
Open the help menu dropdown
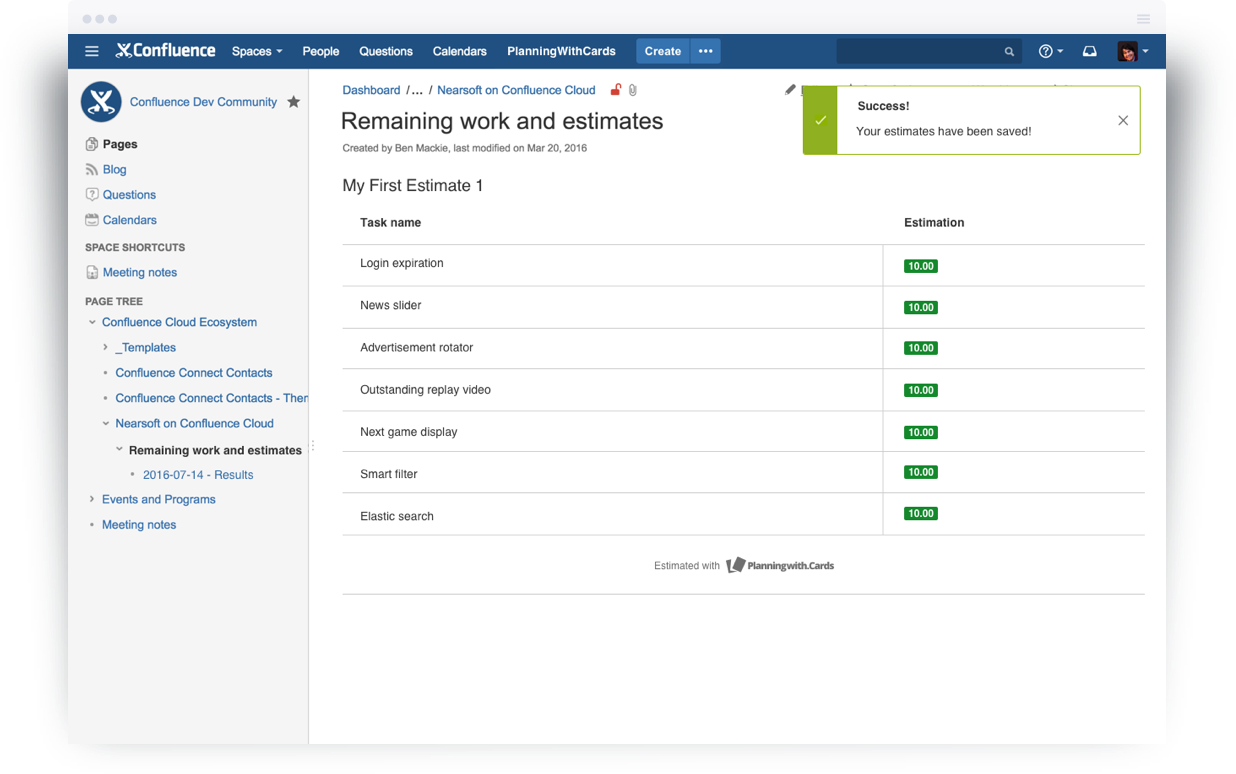(1050, 51)
